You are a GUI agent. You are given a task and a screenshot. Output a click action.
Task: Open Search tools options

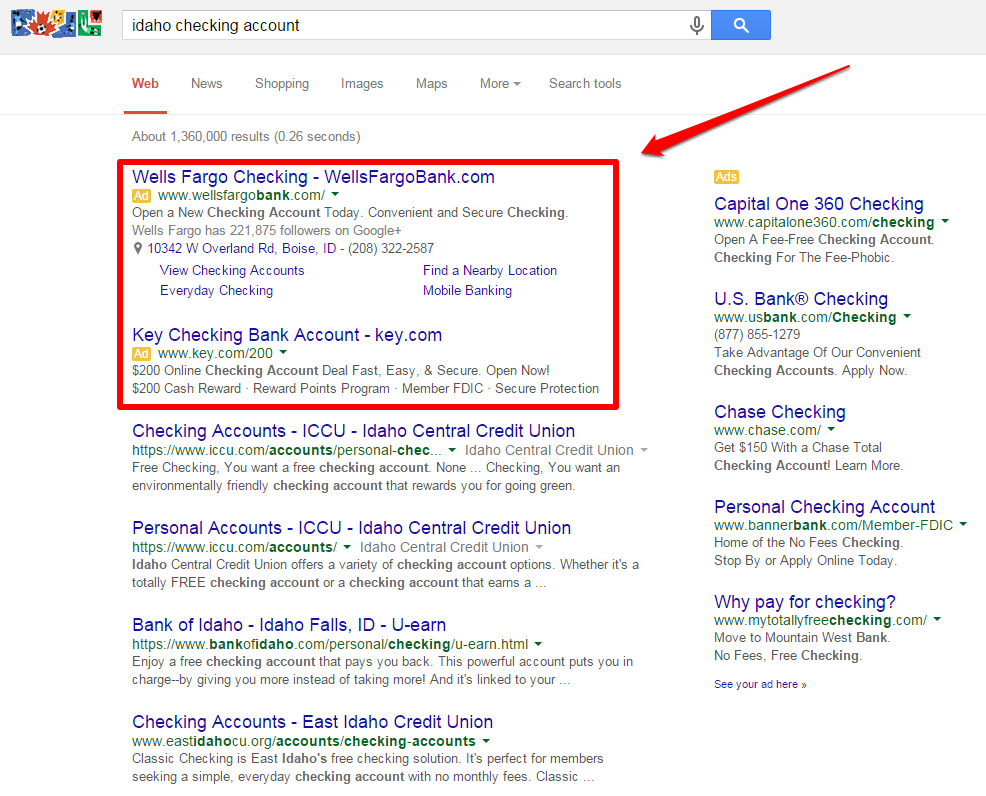coord(584,84)
